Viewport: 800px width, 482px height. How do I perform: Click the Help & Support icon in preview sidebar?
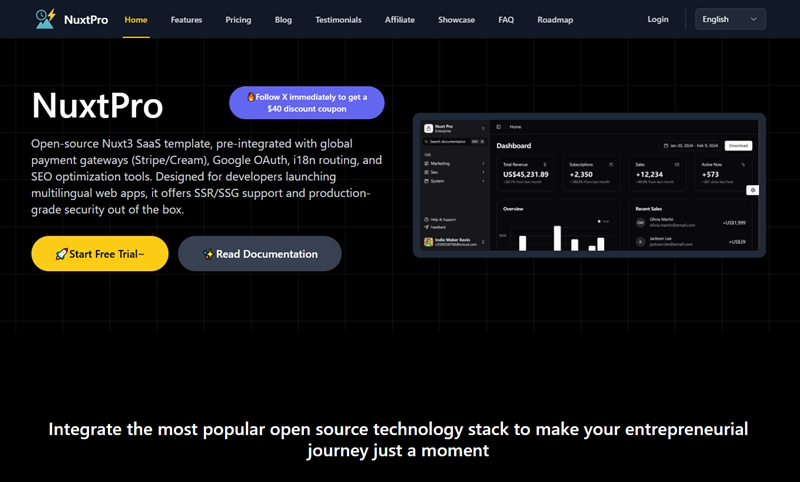(x=427, y=219)
